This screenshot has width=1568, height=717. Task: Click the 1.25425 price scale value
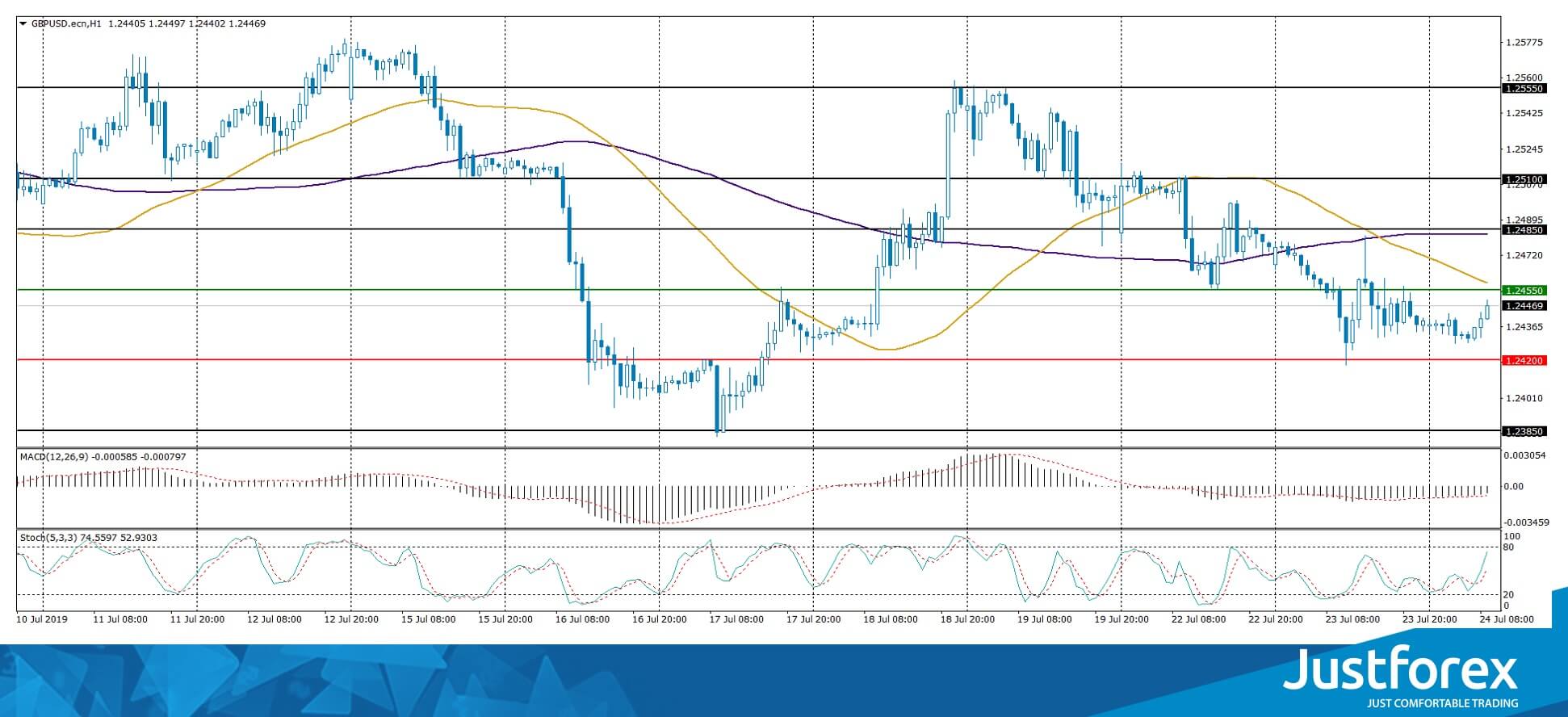tap(1525, 113)
